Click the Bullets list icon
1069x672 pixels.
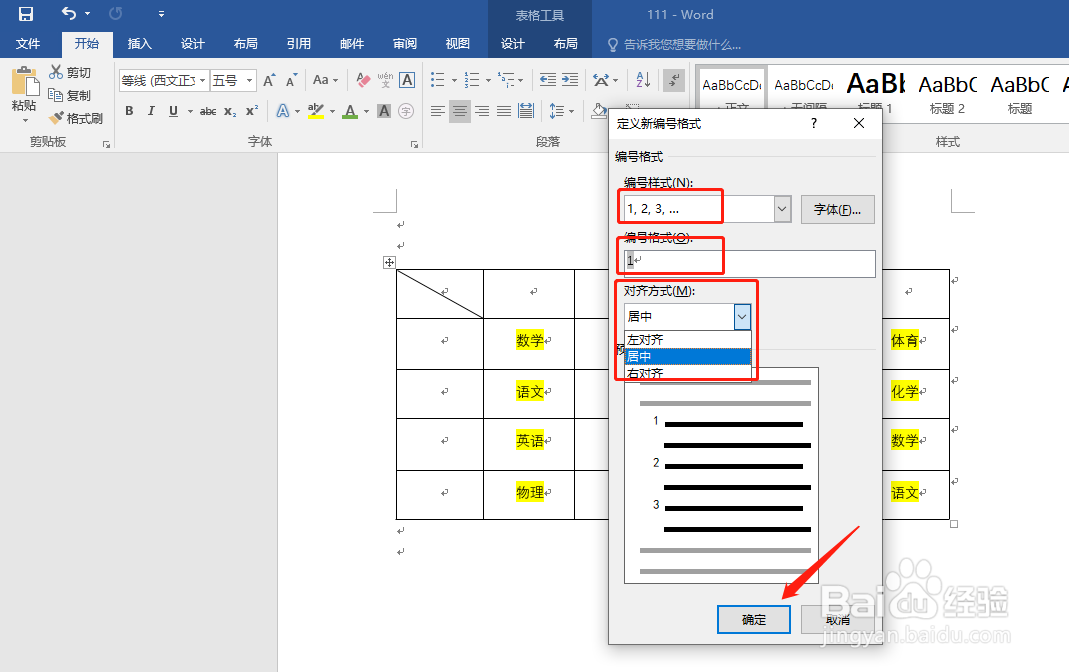(x=438, y=80)
